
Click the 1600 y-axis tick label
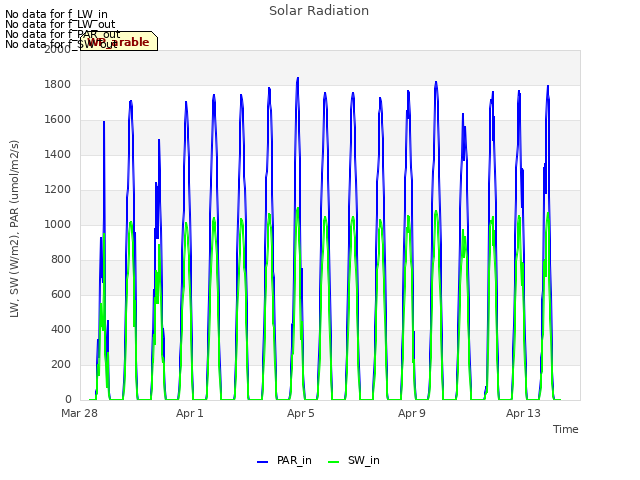click(x=58, y=120)
